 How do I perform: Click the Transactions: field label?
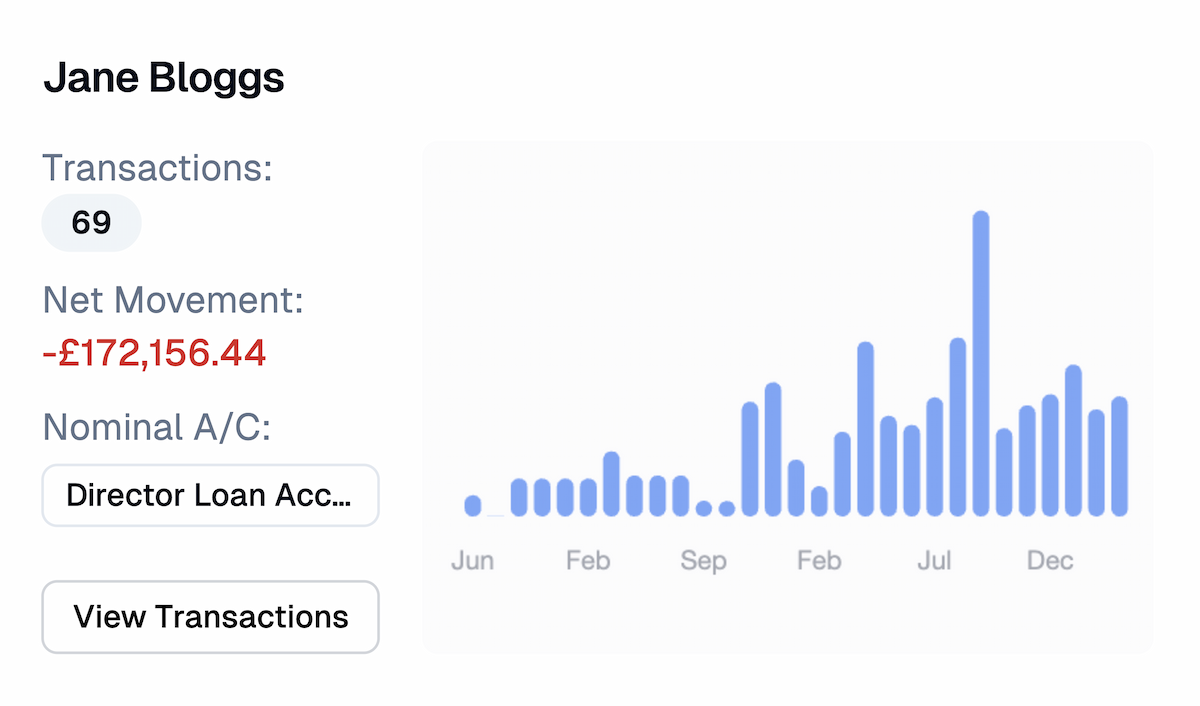(157, 168)
